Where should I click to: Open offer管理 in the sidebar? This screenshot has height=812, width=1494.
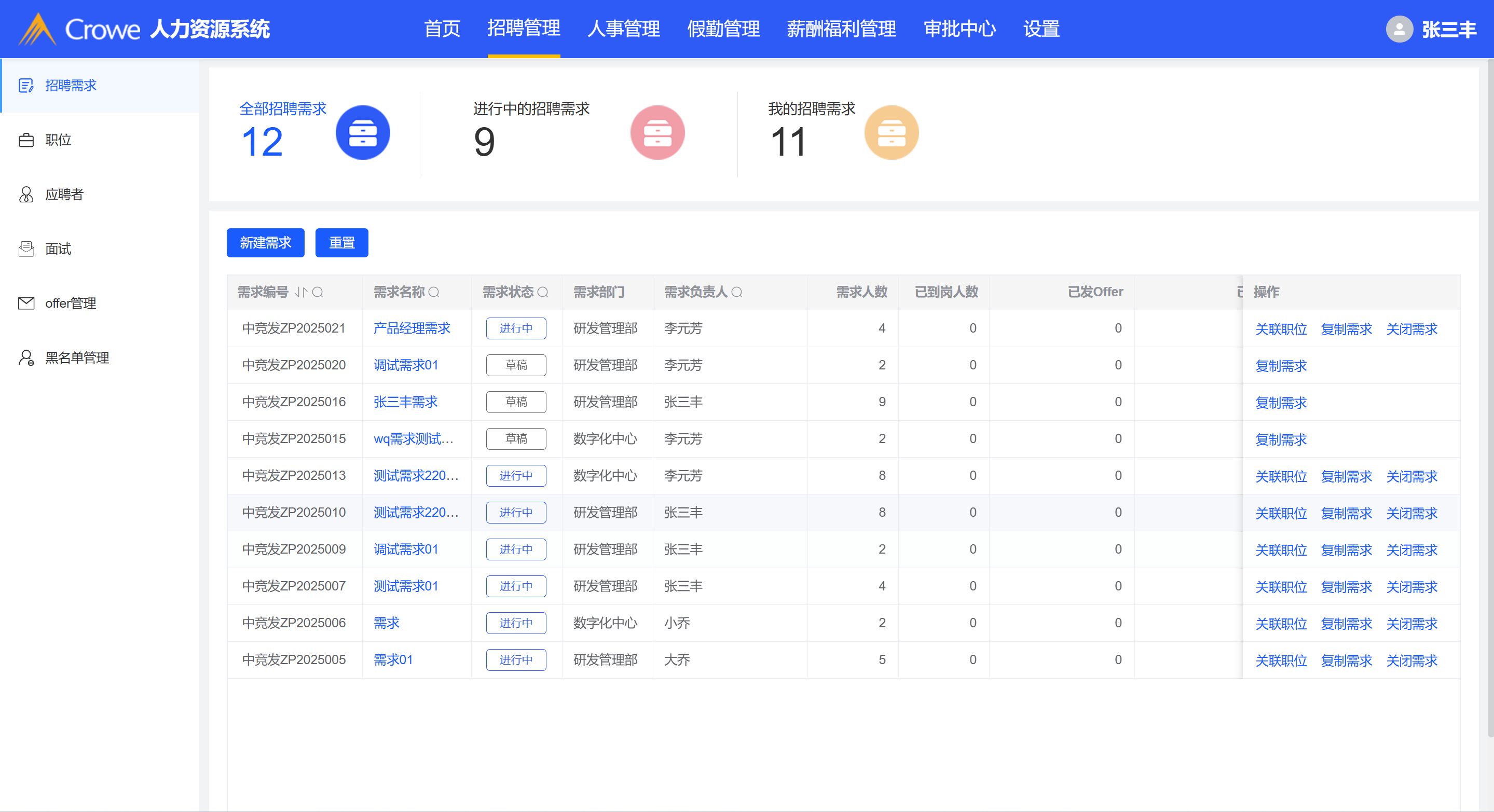70,304
